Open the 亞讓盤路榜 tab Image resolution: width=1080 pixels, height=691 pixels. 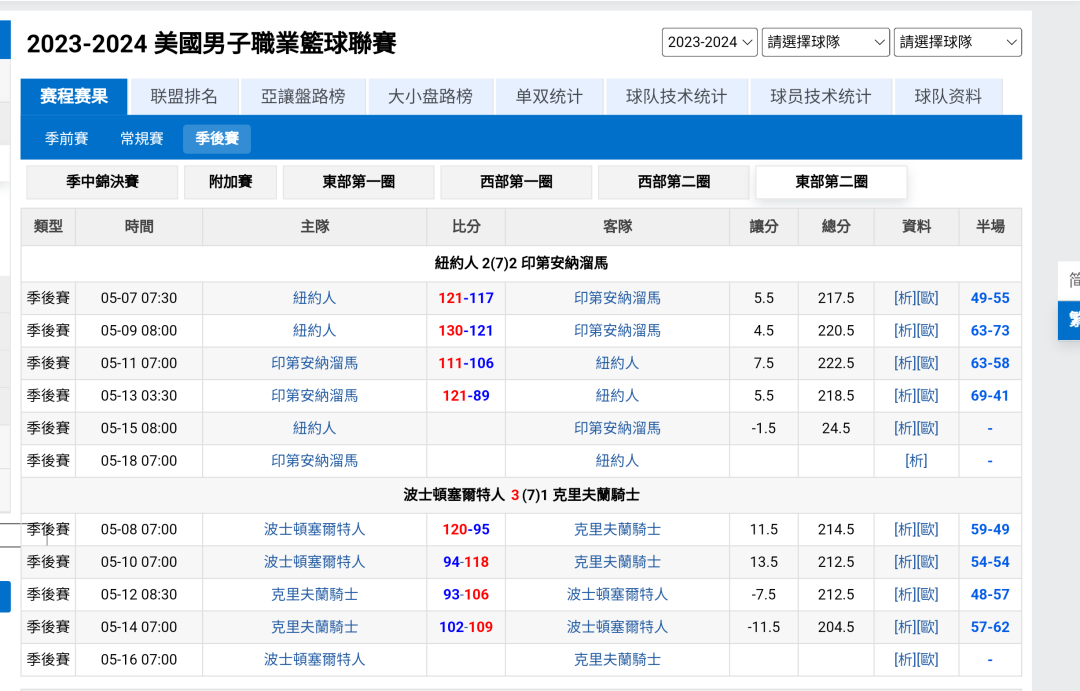coord(303,96)
